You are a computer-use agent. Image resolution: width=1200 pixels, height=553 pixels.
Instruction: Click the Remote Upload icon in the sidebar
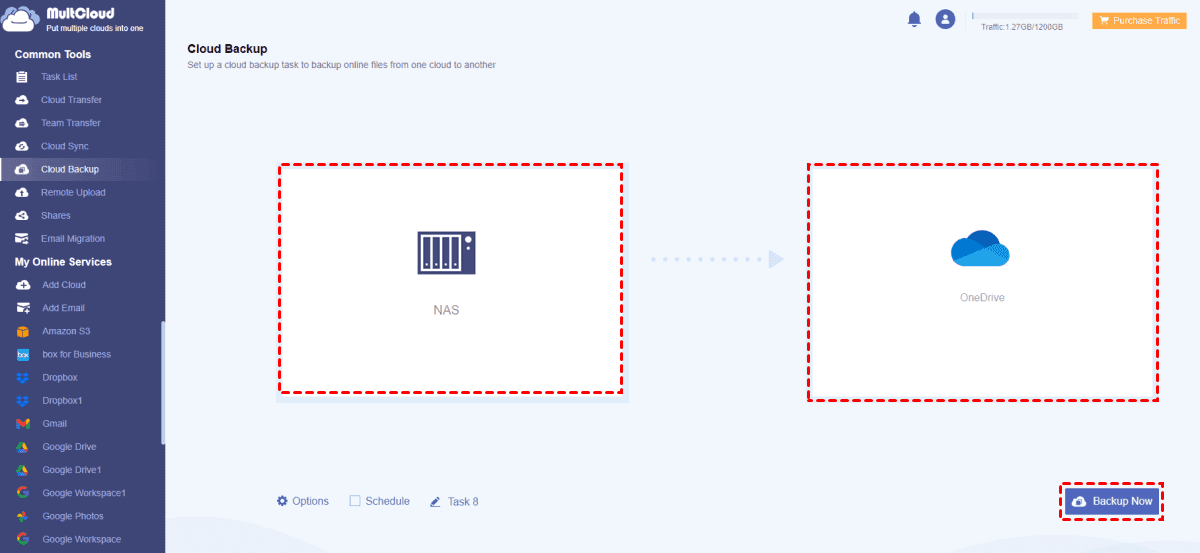coord(22,192)
